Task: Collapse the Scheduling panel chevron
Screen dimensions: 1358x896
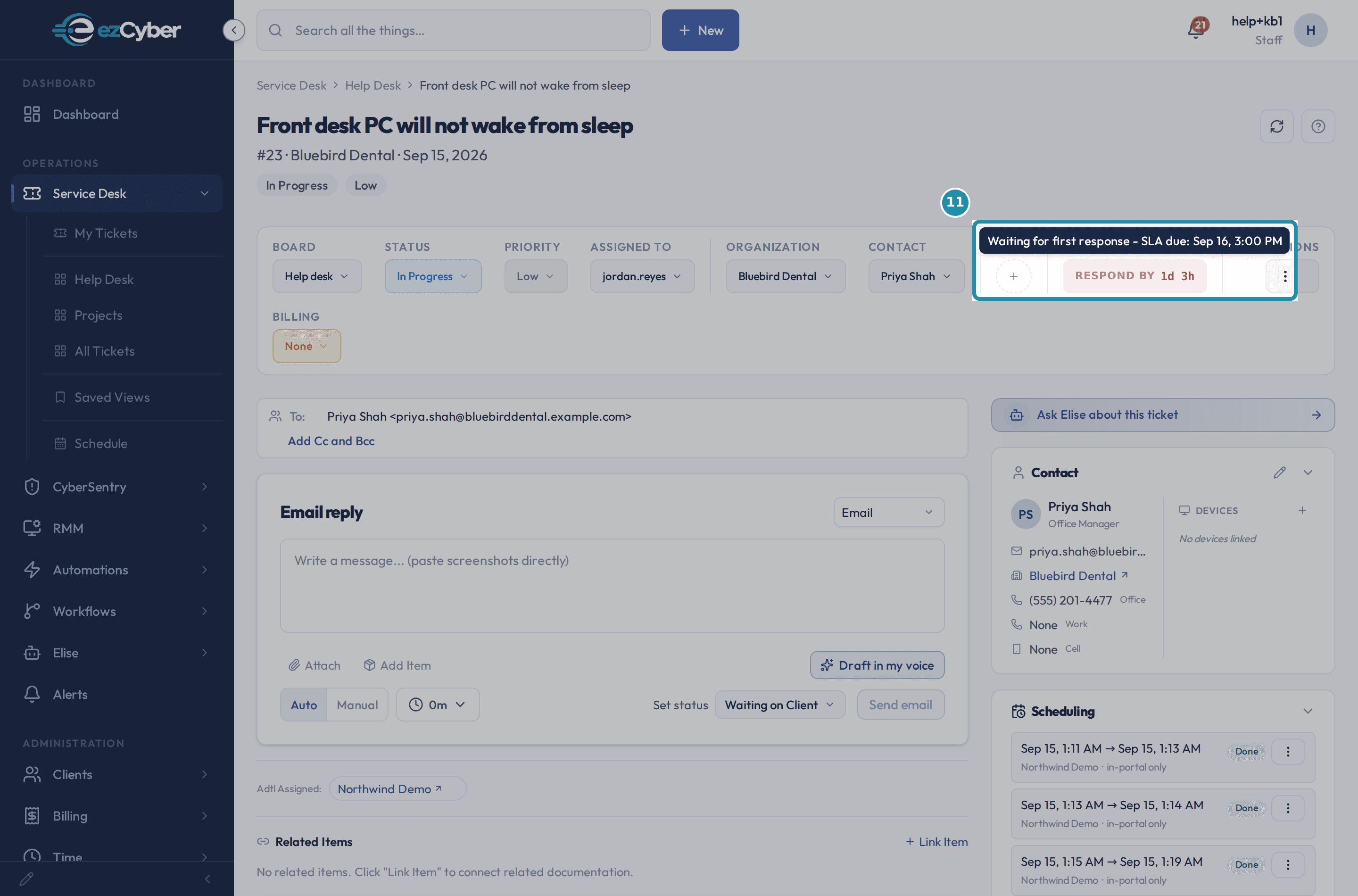Action: pos(1308,712)
